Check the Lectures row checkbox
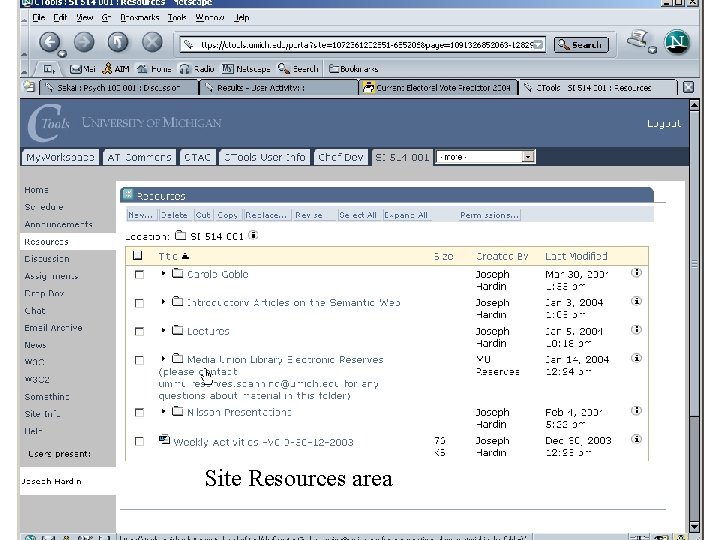The width and height of the screenshot is (720, 540). coord(139,332)
